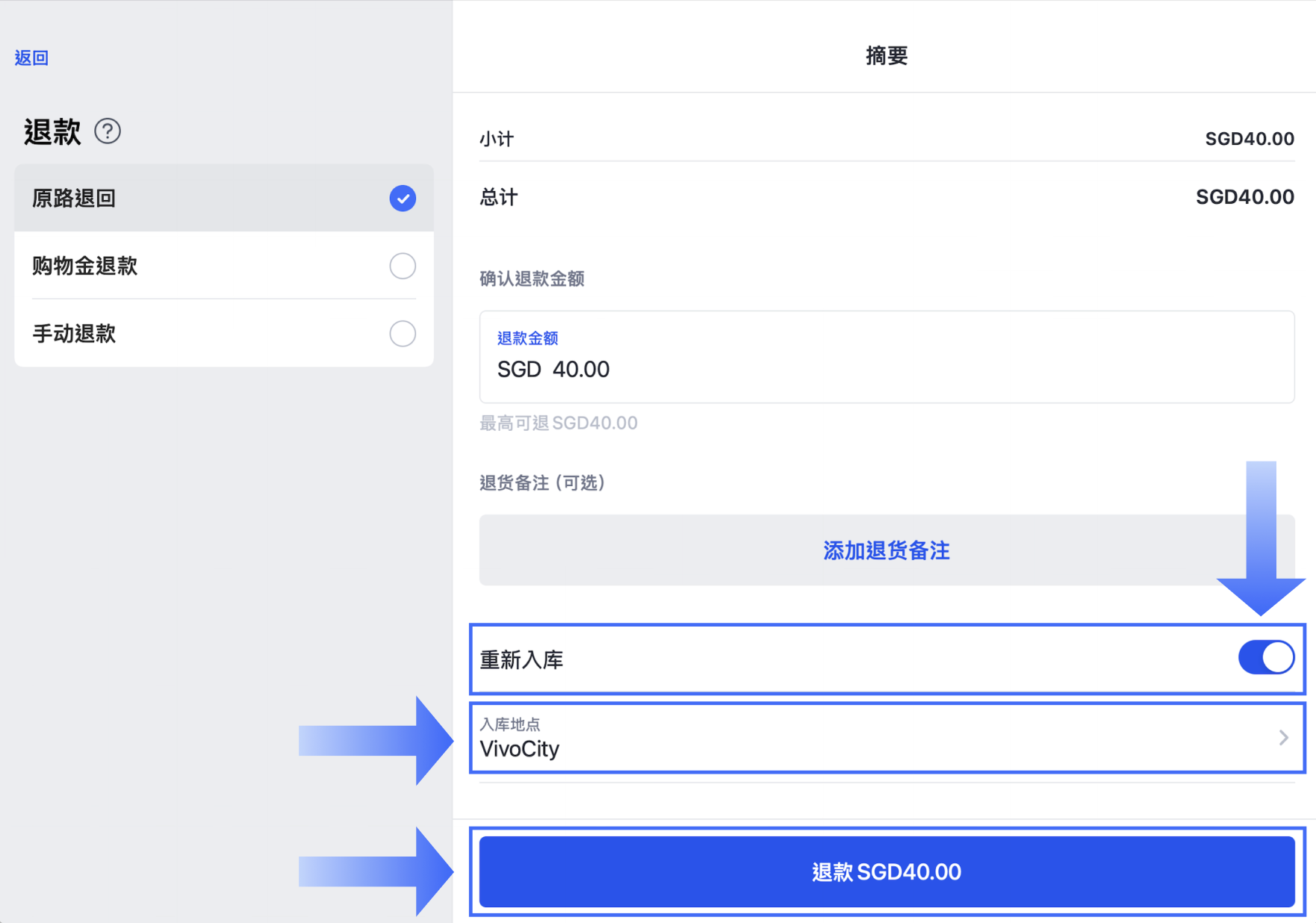Image resolution: width=1316 pixels, height=923 pixels.
Task: Click the 总计 SGD40.00 total amount
Action: [x=1244, y=197]
